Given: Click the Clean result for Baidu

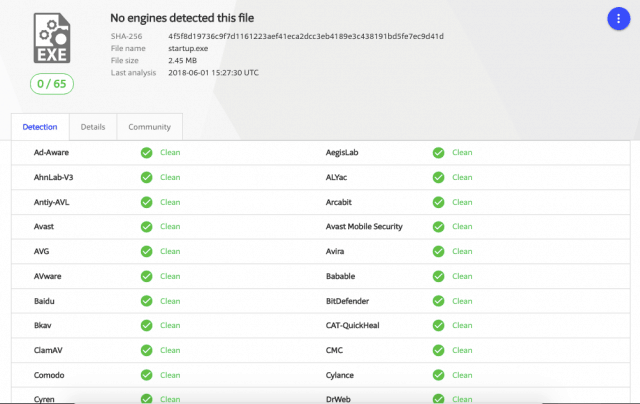Looking at the screenshot, I should [x=170, y=301].
